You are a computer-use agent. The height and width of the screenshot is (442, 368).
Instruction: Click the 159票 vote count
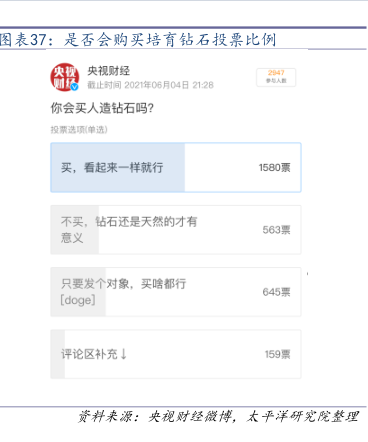[x=277, y=354]
